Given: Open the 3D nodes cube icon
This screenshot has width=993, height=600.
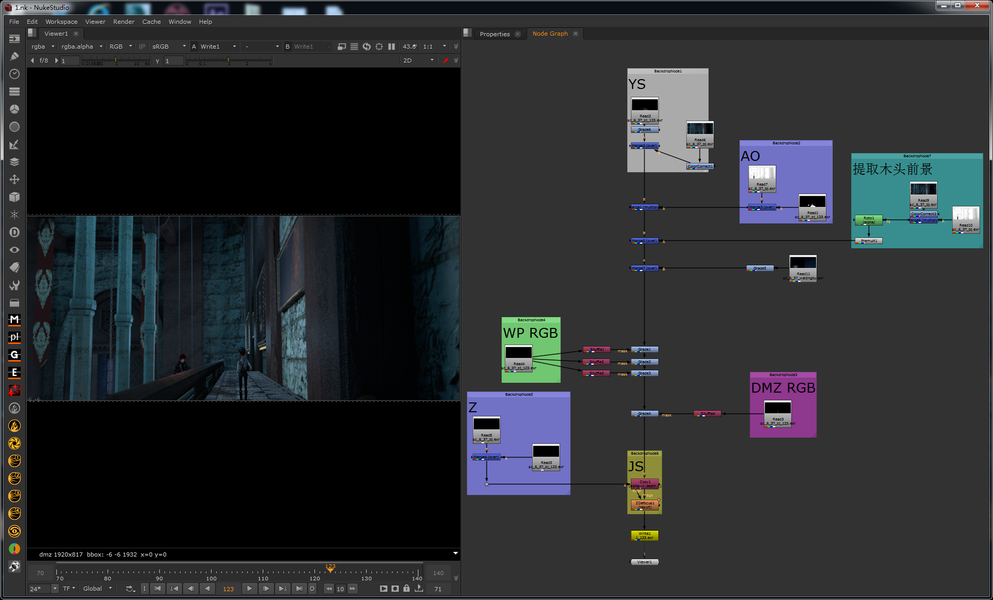Looking at the screenshot, I should (x=14, y=197).
